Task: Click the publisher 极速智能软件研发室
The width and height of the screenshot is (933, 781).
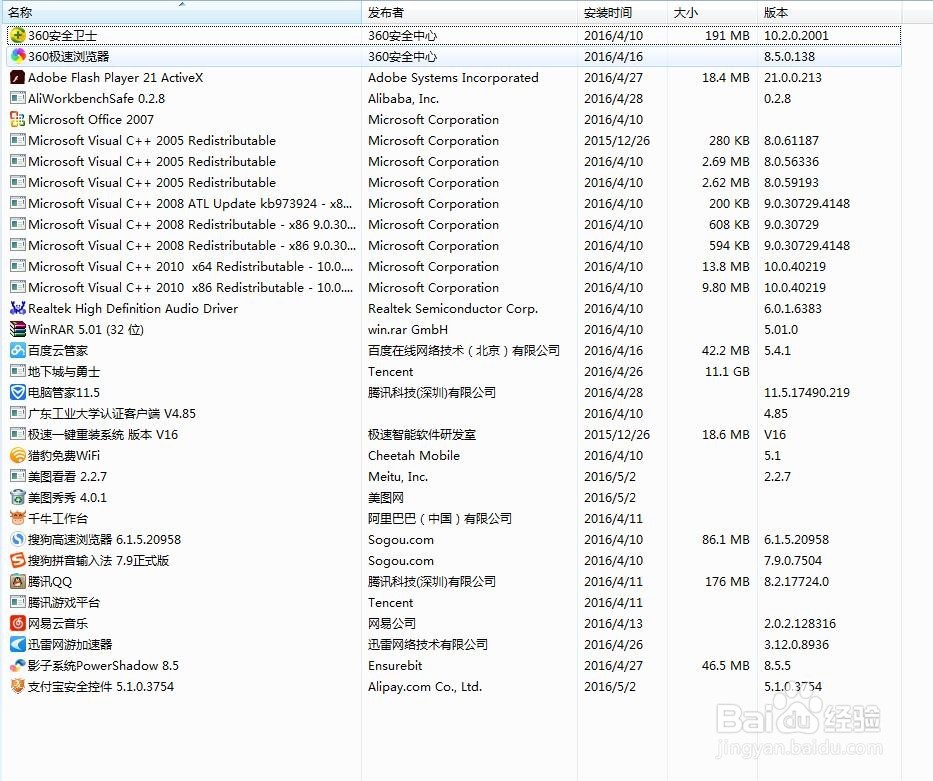Action: pyautogui.click(x=422, y=434)
